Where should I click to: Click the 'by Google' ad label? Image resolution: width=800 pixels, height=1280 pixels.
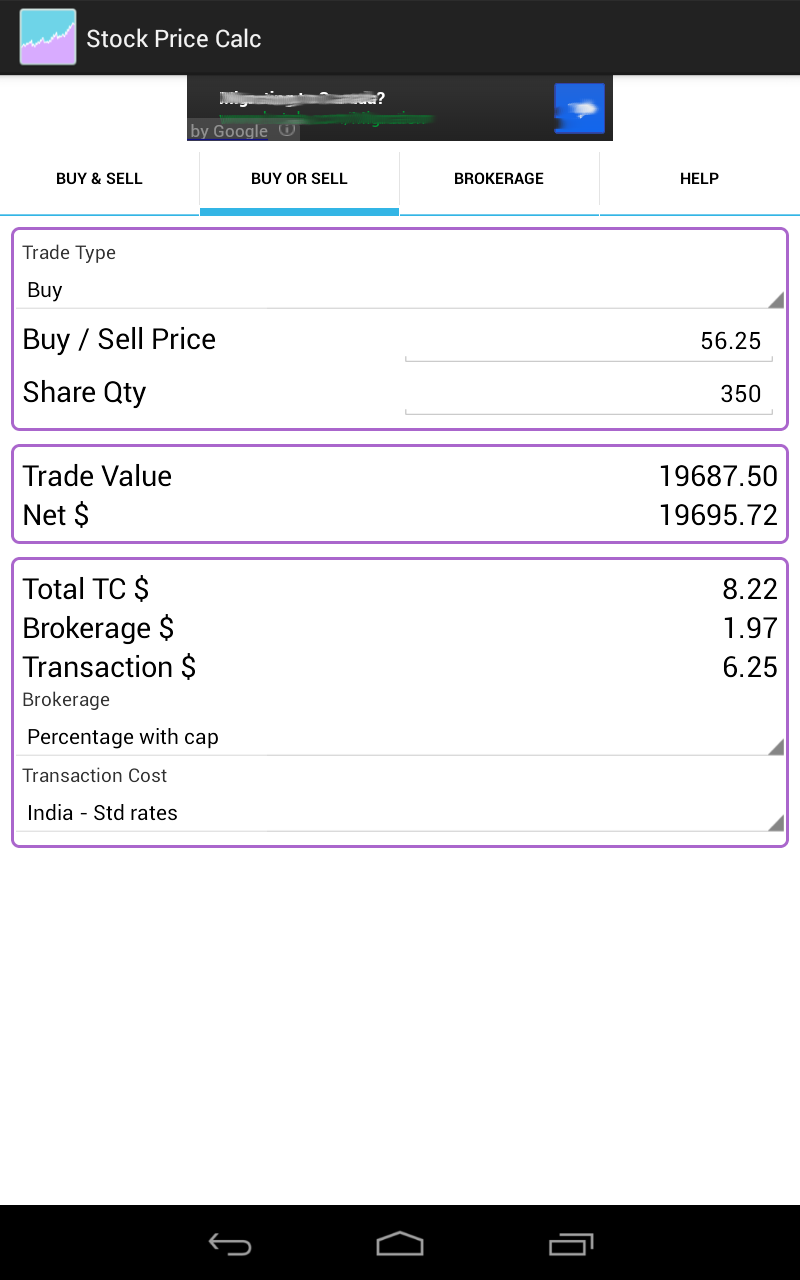coord(229,131)
